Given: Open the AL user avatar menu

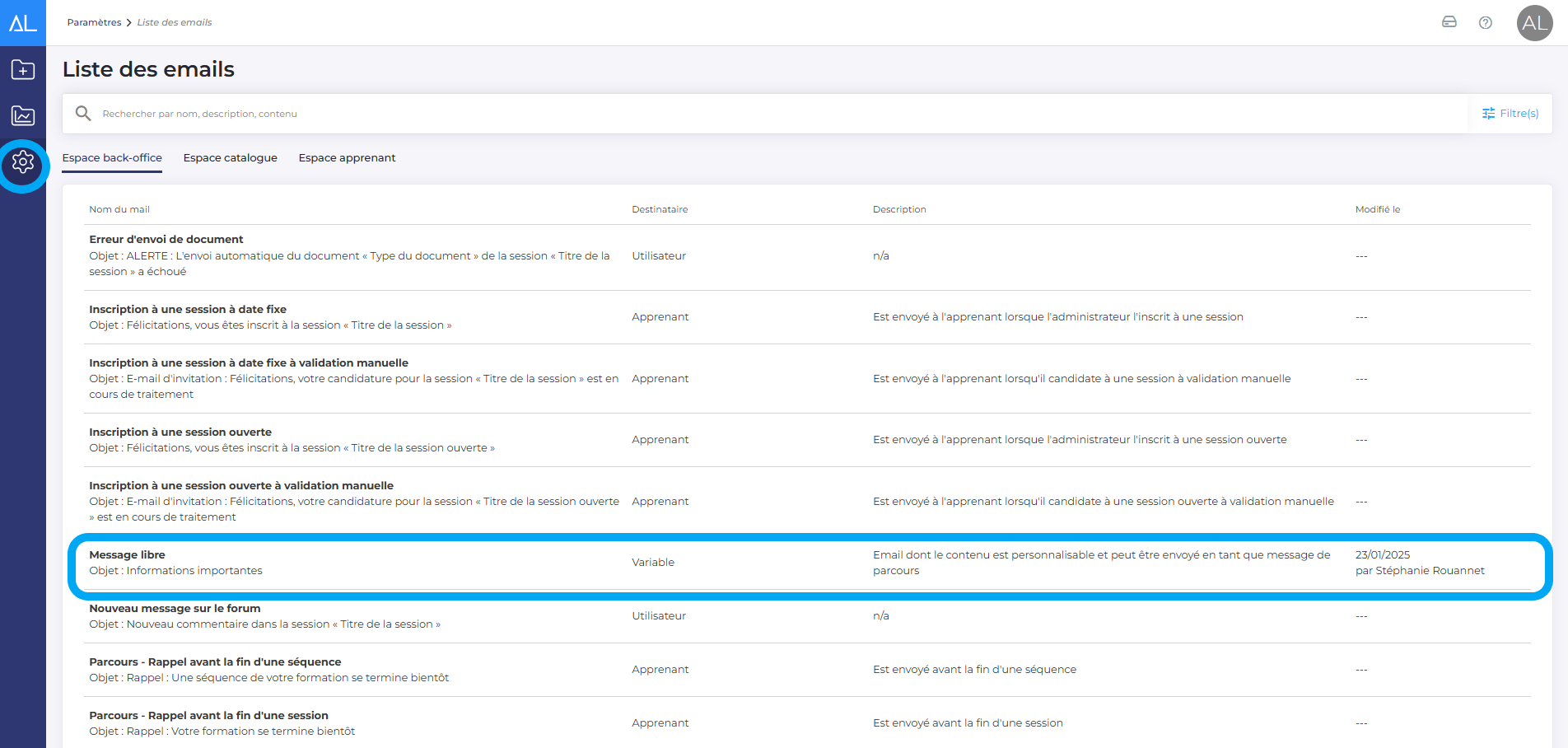Looking at the screenshot, I should click(x=1534, y=22).
